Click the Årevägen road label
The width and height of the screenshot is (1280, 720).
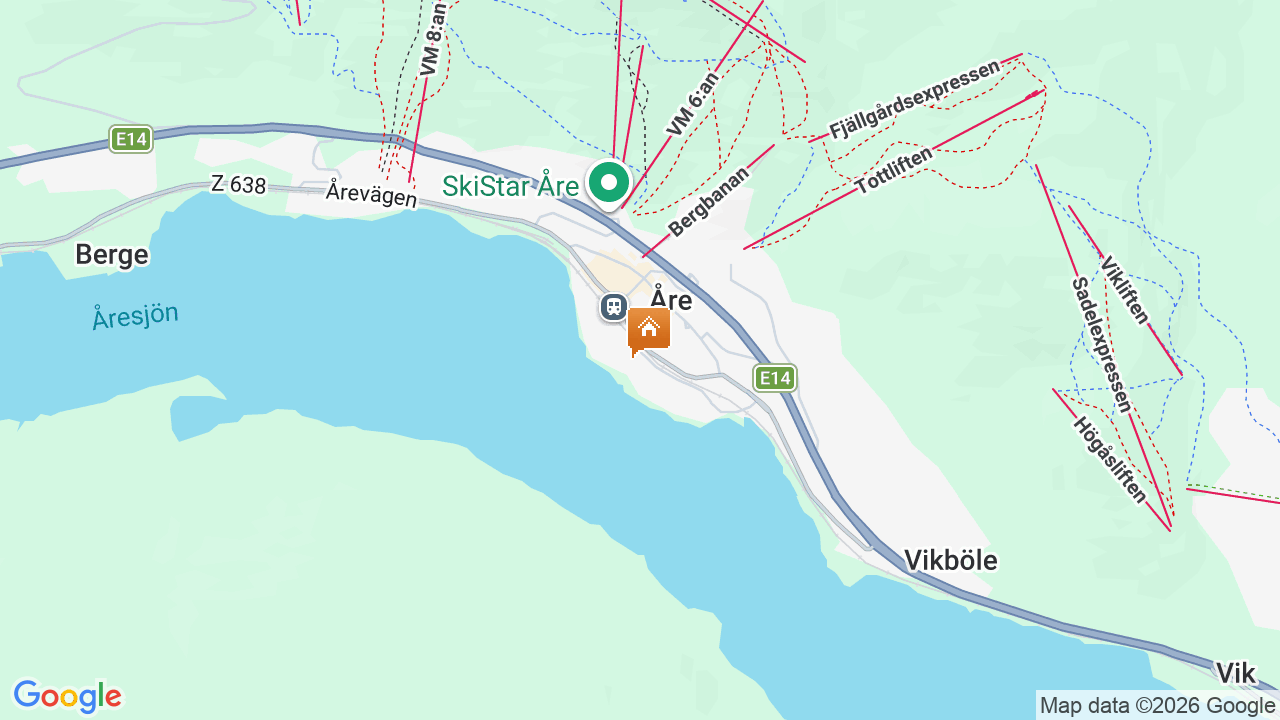[x=371, y=194]
